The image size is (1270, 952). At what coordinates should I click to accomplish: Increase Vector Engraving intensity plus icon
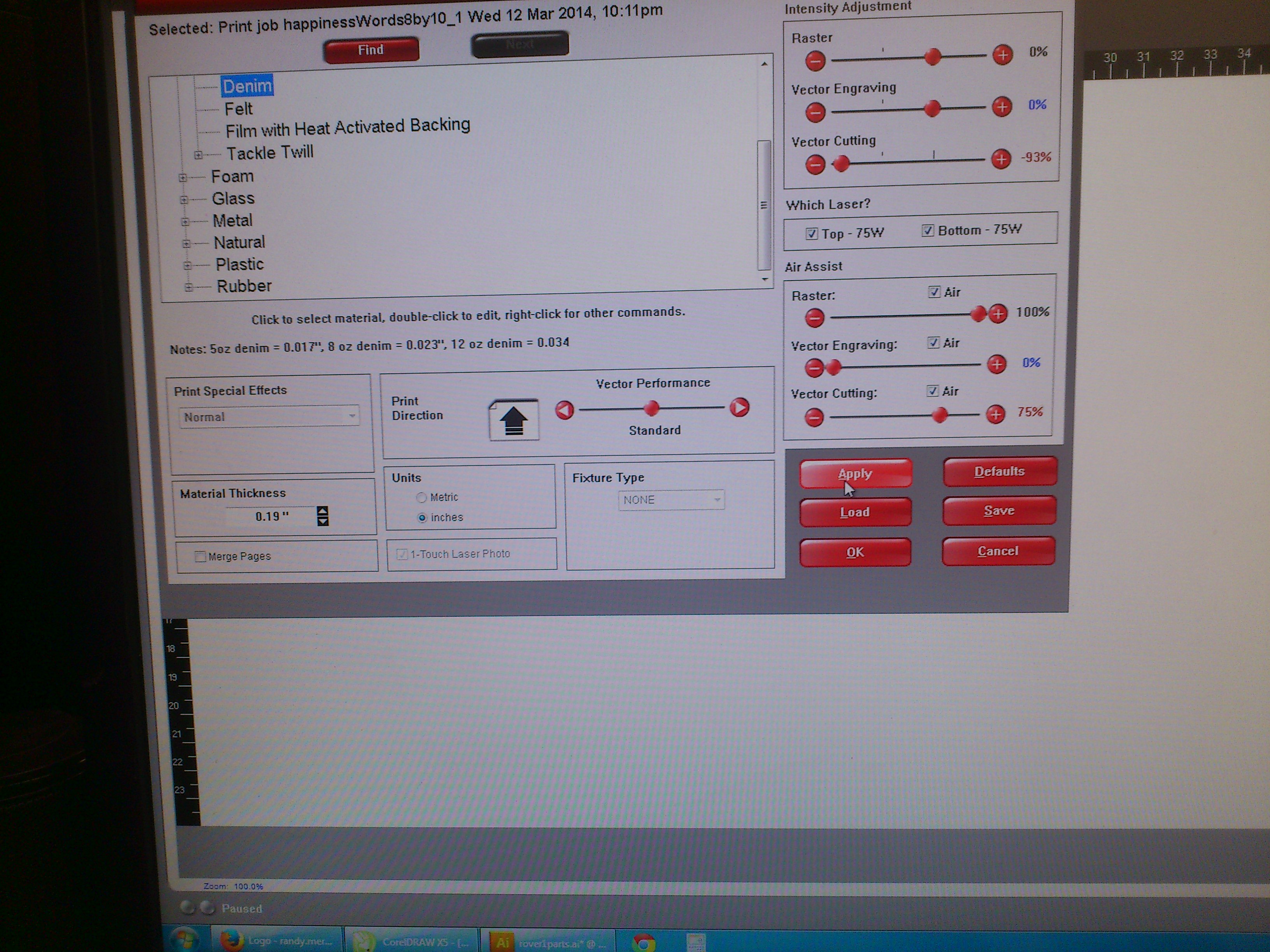pyautogui.click(x=1001, y=106)
